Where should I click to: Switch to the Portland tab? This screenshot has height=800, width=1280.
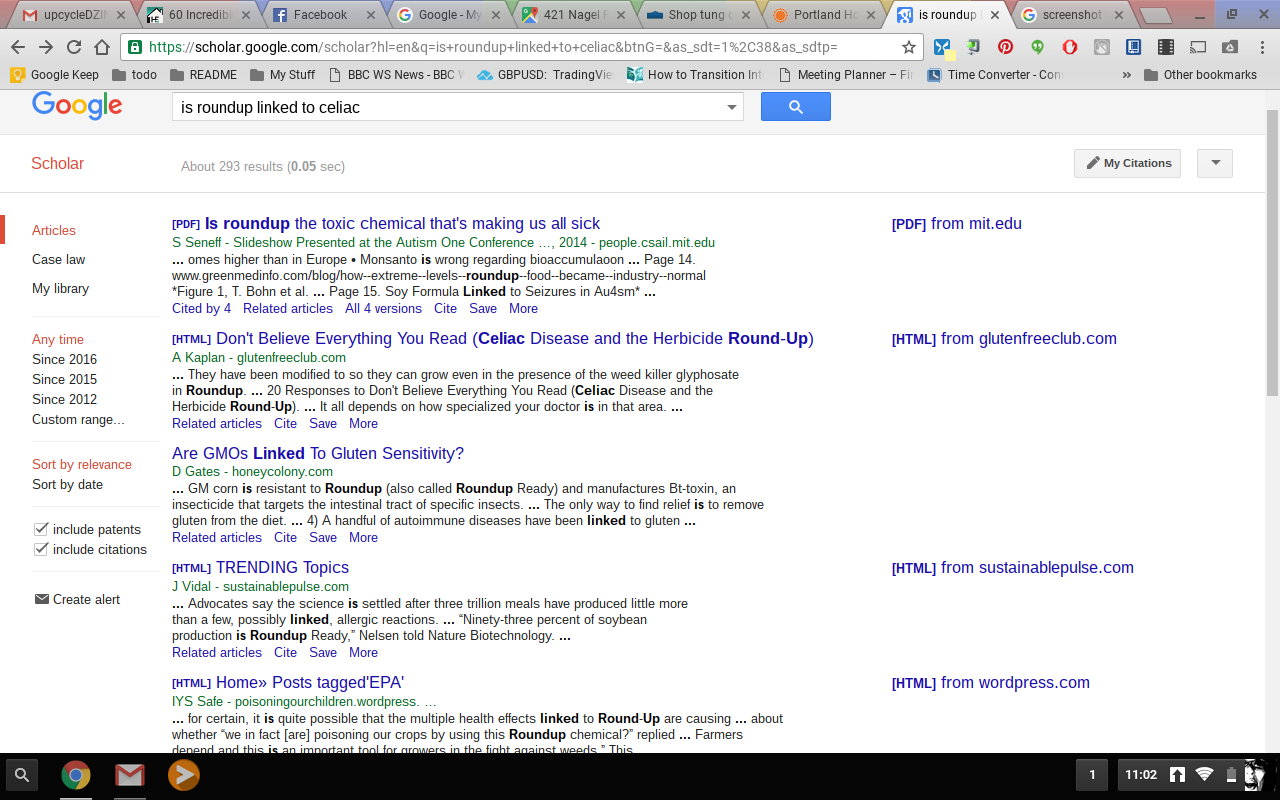click(x=823, y=15)
